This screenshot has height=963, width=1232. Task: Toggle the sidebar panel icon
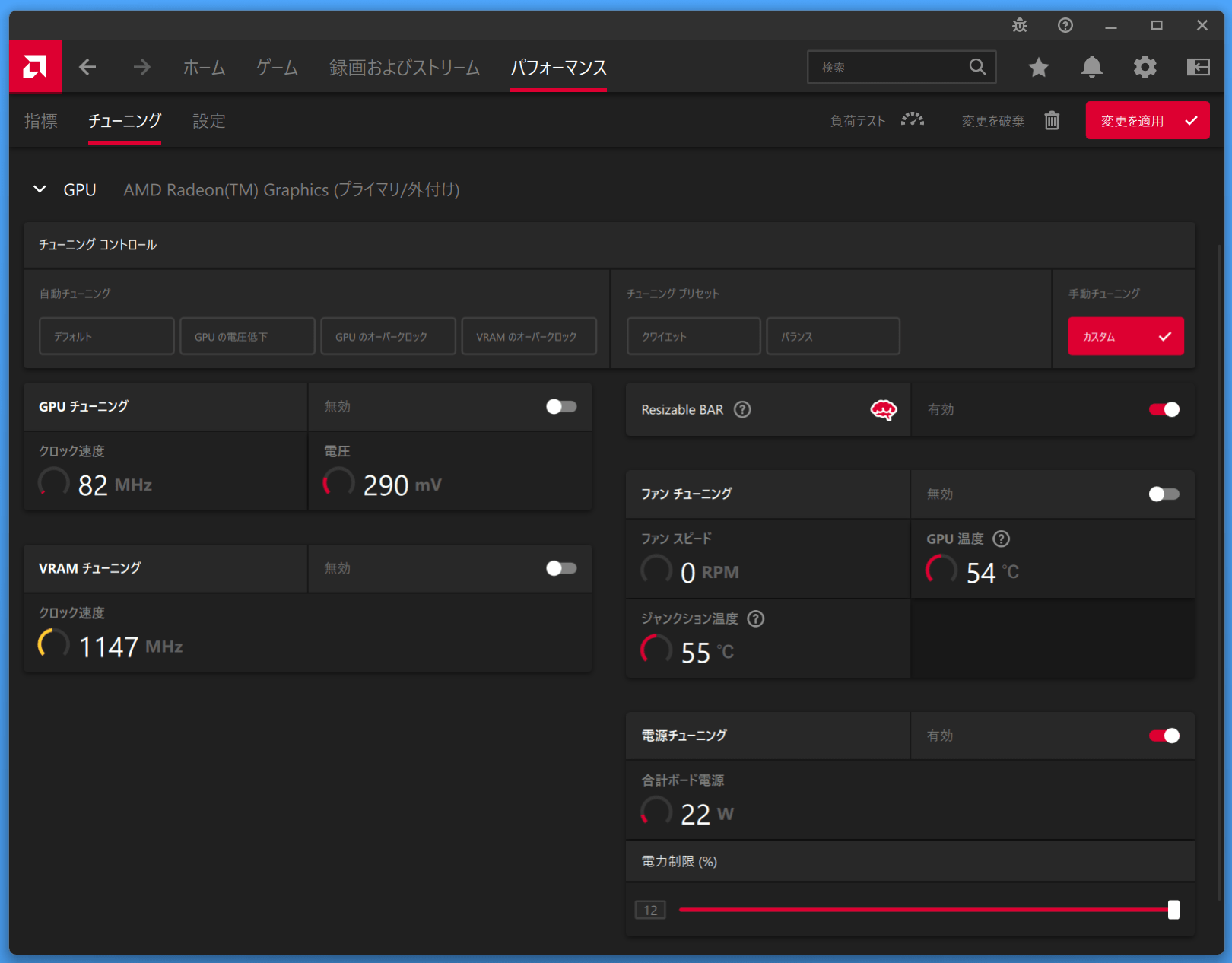click(1198, 68)
